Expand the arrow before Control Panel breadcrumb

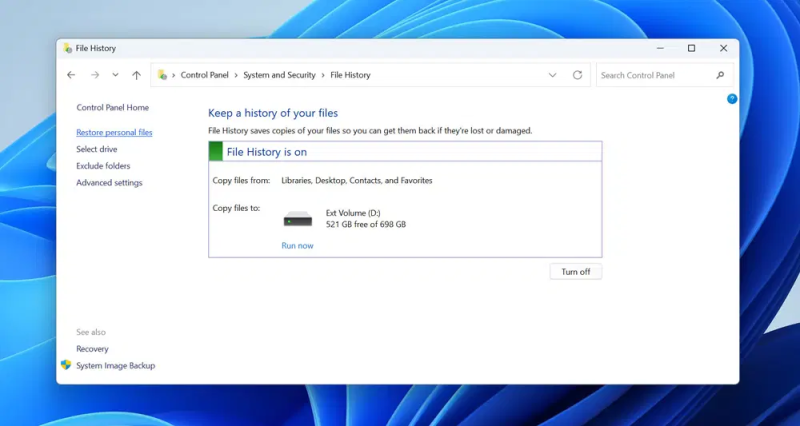coord(173,75)
